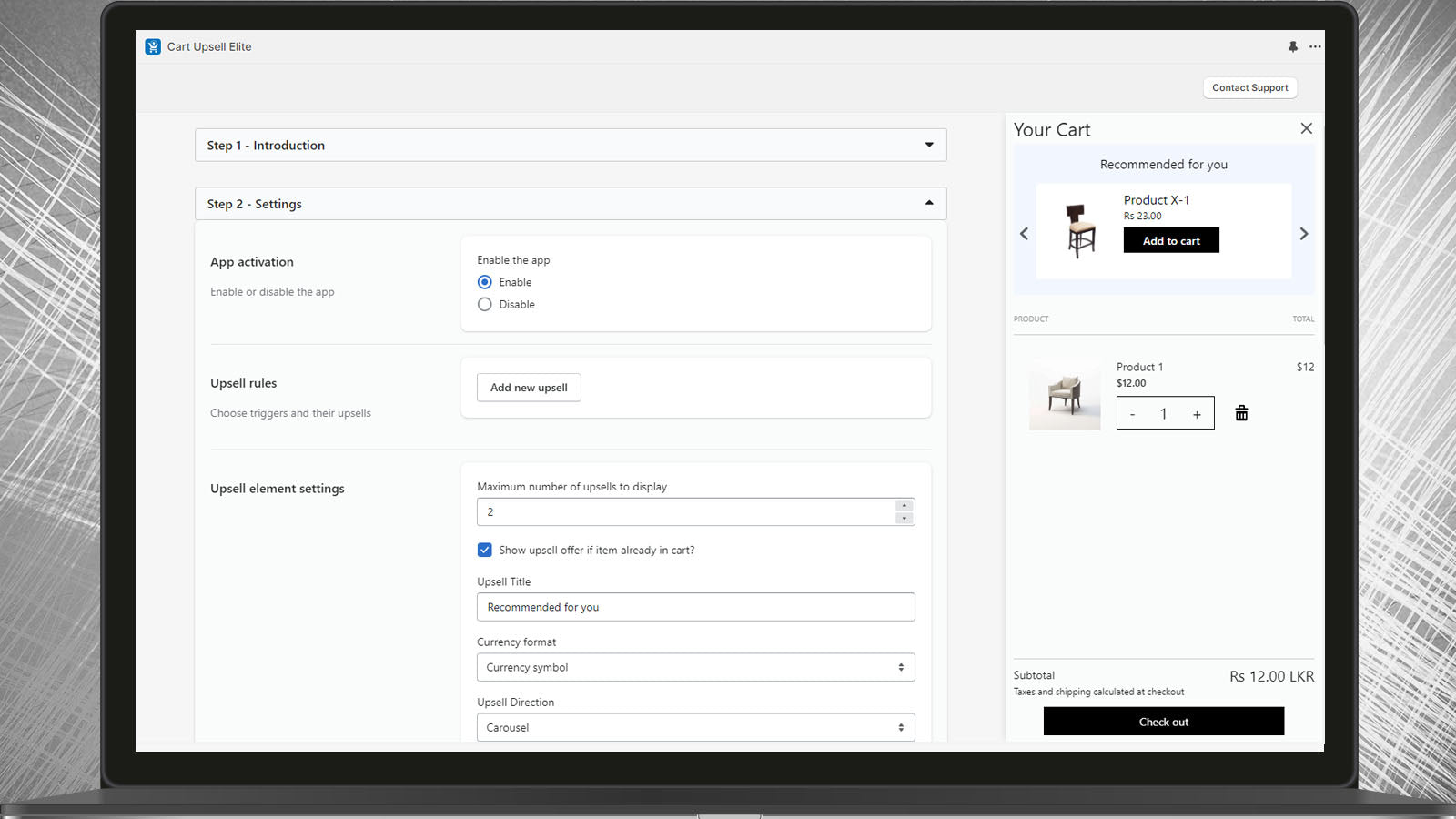Open the three-dot more options menu
Viewport: 1456px width, 819px height.
pos(1315,46)
